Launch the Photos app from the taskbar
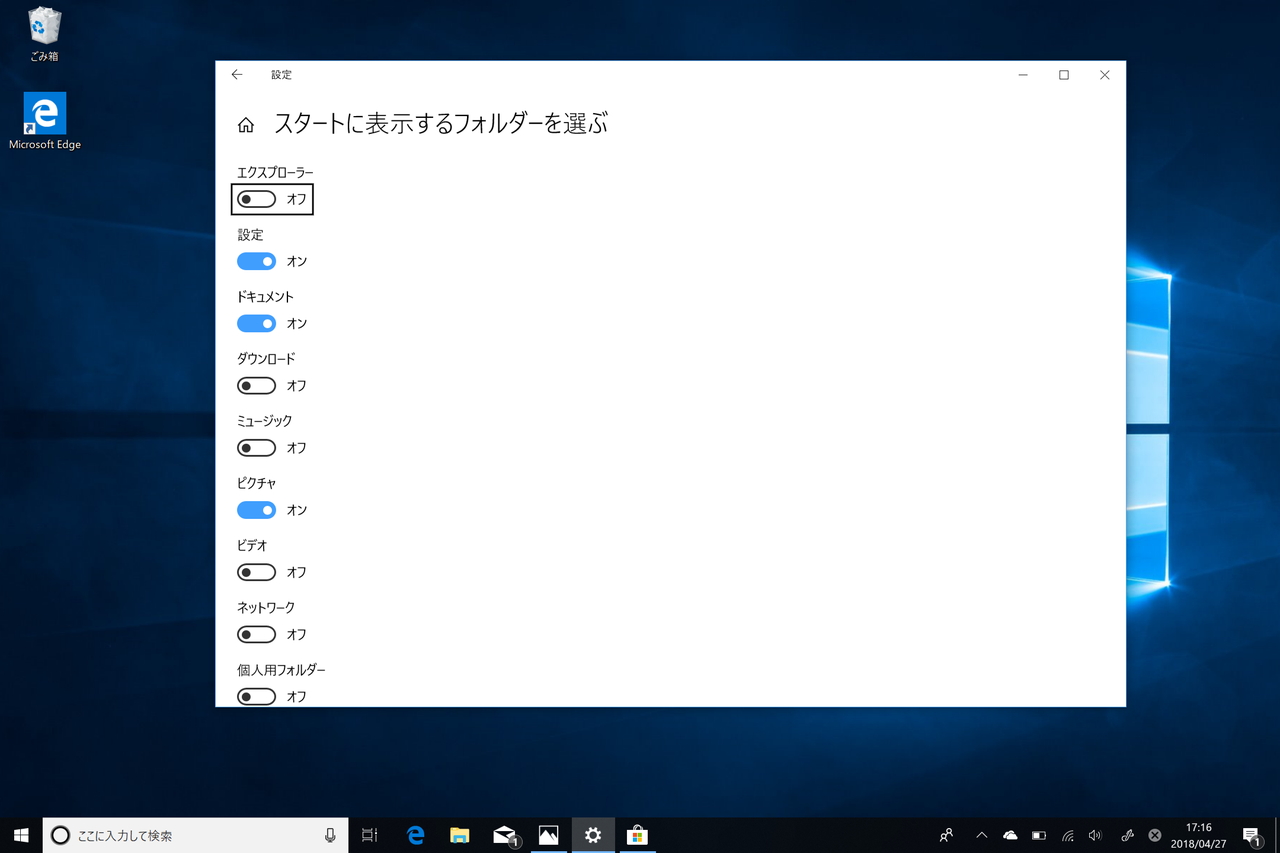 point(548,835)
